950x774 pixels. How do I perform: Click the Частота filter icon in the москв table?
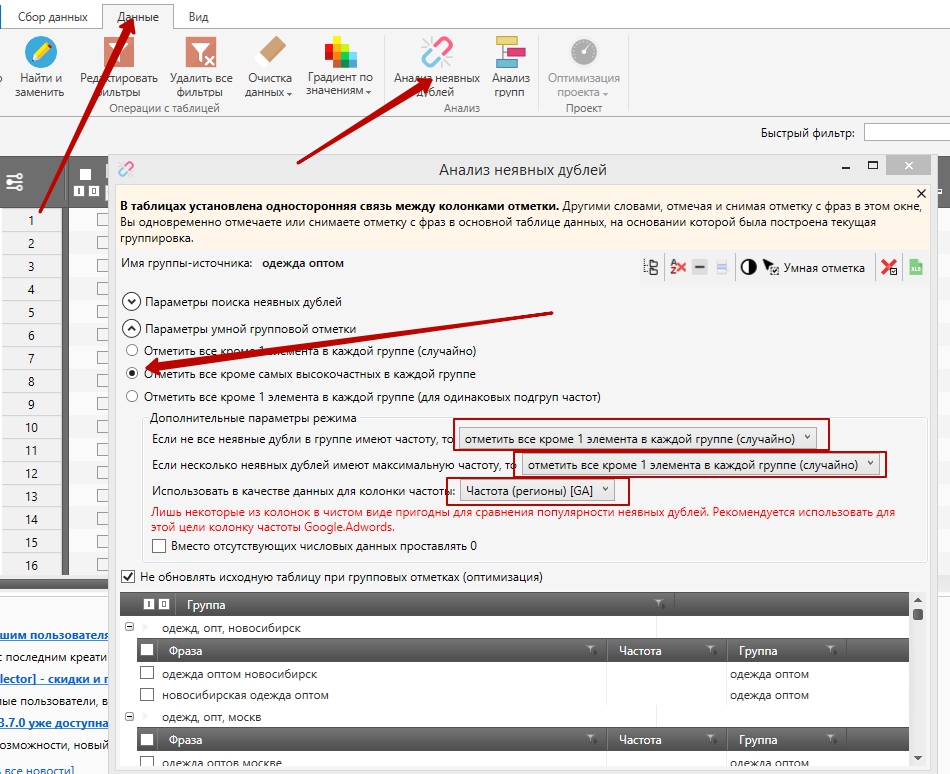(x=712, y=739)
